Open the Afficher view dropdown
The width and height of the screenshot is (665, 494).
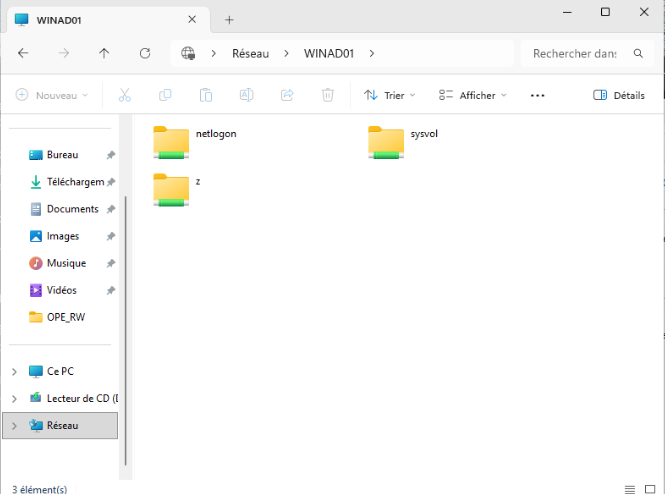tap(473, 95)
